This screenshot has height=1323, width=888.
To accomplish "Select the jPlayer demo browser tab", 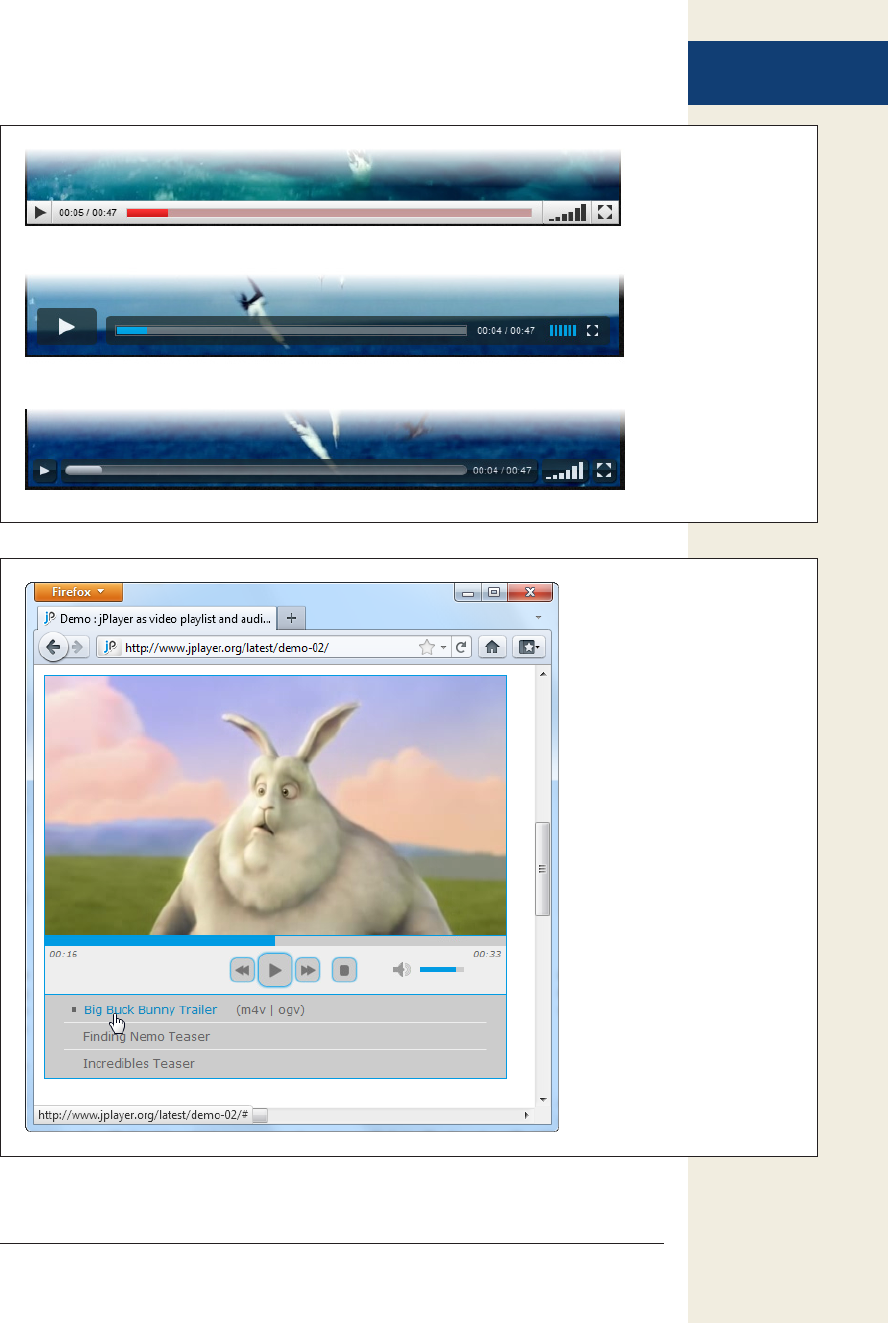I will click(156, 618).
